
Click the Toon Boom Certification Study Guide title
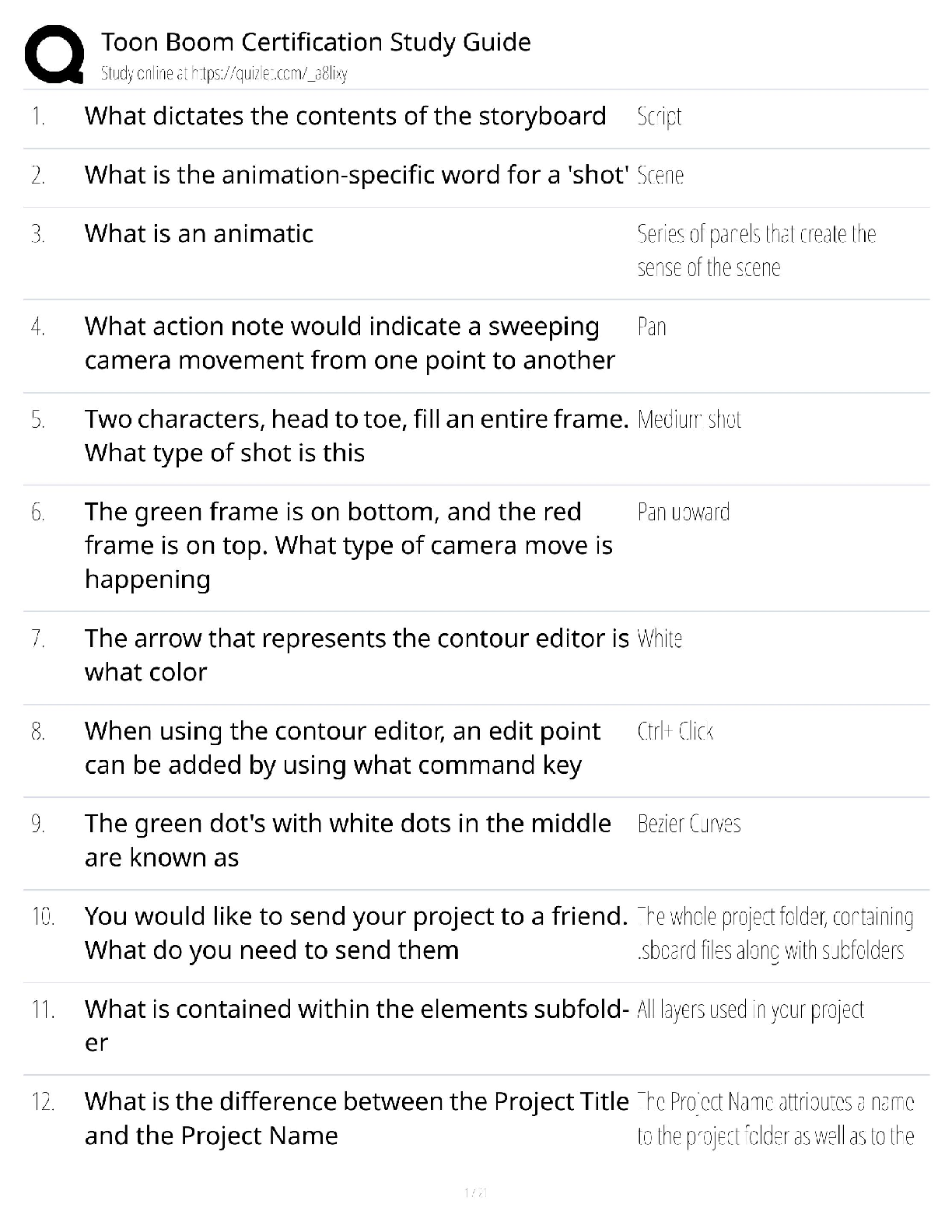[x=316, y=42]
